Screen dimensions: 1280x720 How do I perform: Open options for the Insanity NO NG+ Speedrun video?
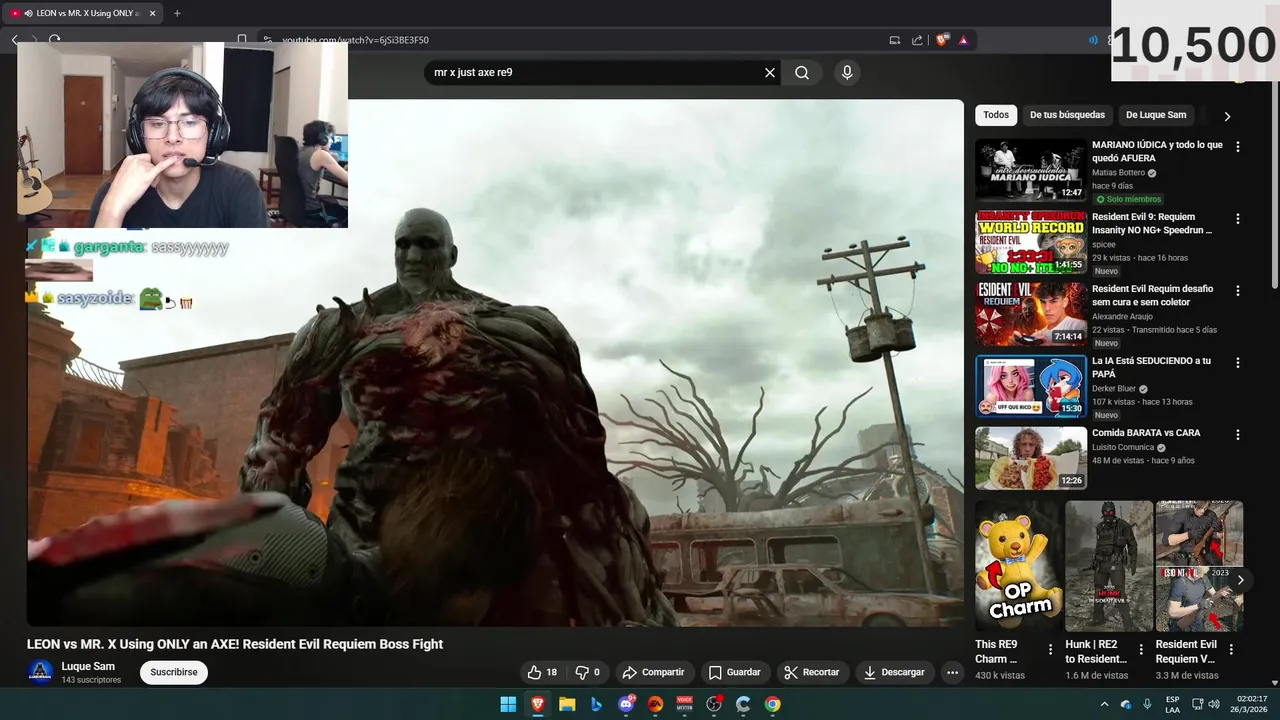point(1238,219)
